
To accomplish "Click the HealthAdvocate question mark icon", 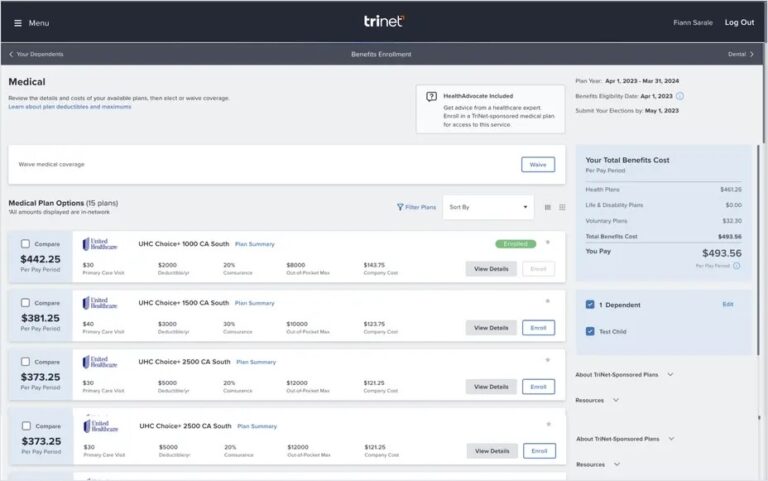I will click(x=431, y=97).
